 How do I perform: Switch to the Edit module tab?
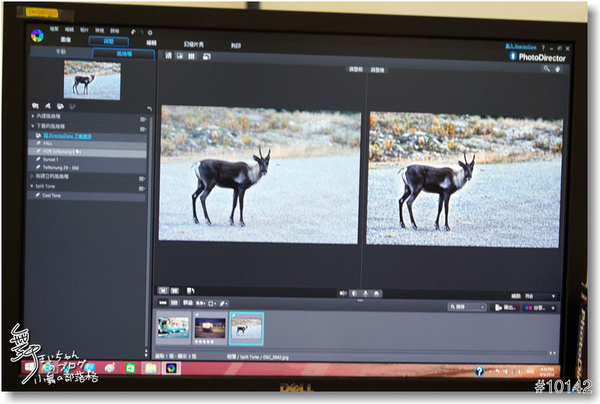tap(152, 42)
